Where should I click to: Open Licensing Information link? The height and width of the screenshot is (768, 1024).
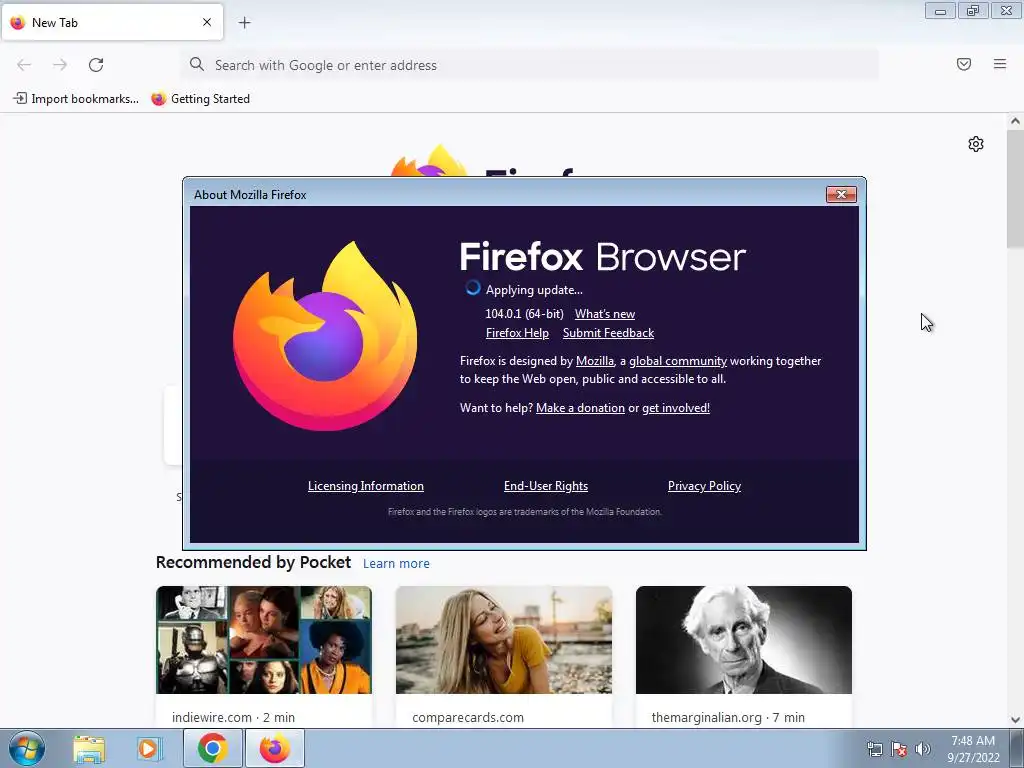coord(366,486)
